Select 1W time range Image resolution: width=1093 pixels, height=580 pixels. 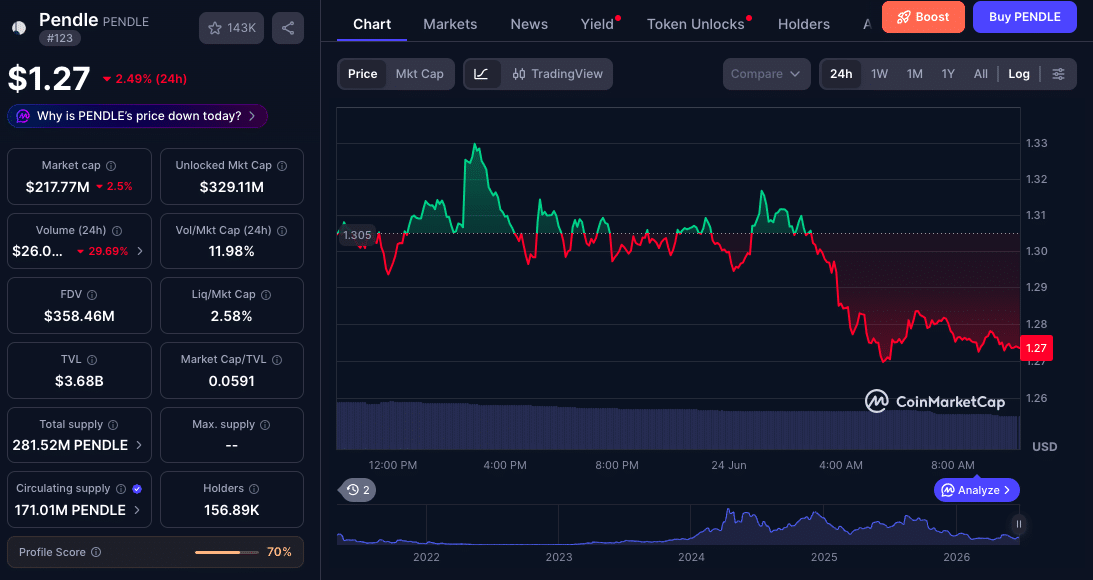[x=880, y=74]
